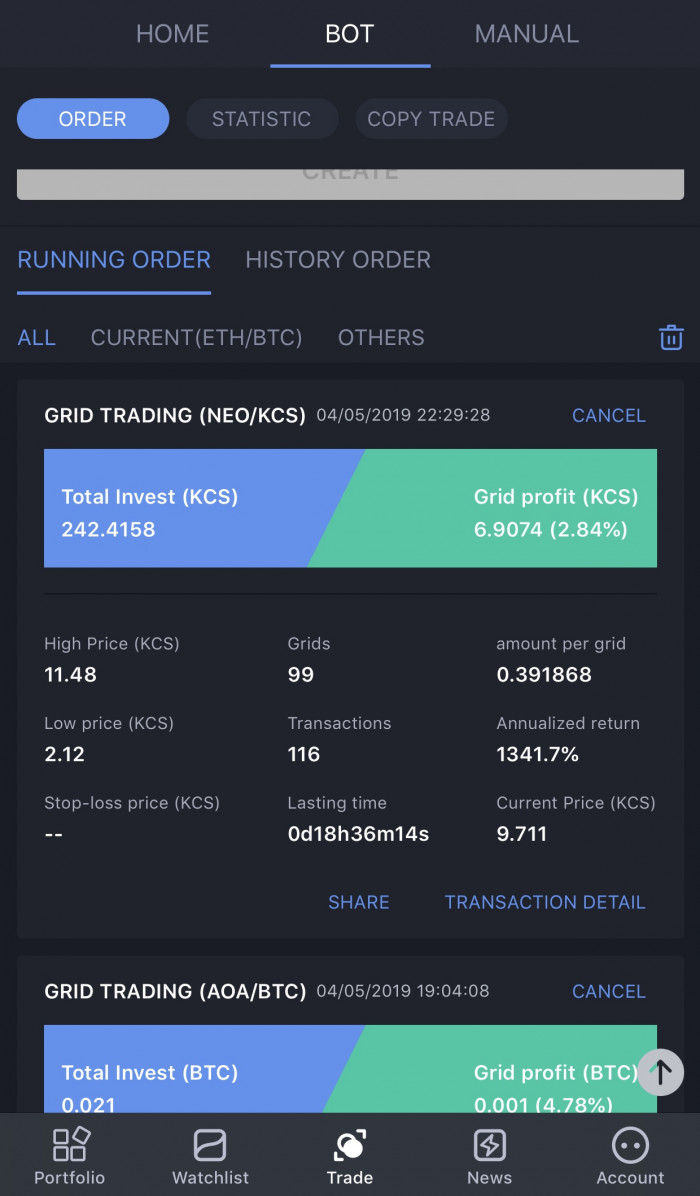Open TRANSACTION DETAIL for NEO/KCS order
Image resolution: width=700 pixels, height=1196 pixels.
pos(545,902)
